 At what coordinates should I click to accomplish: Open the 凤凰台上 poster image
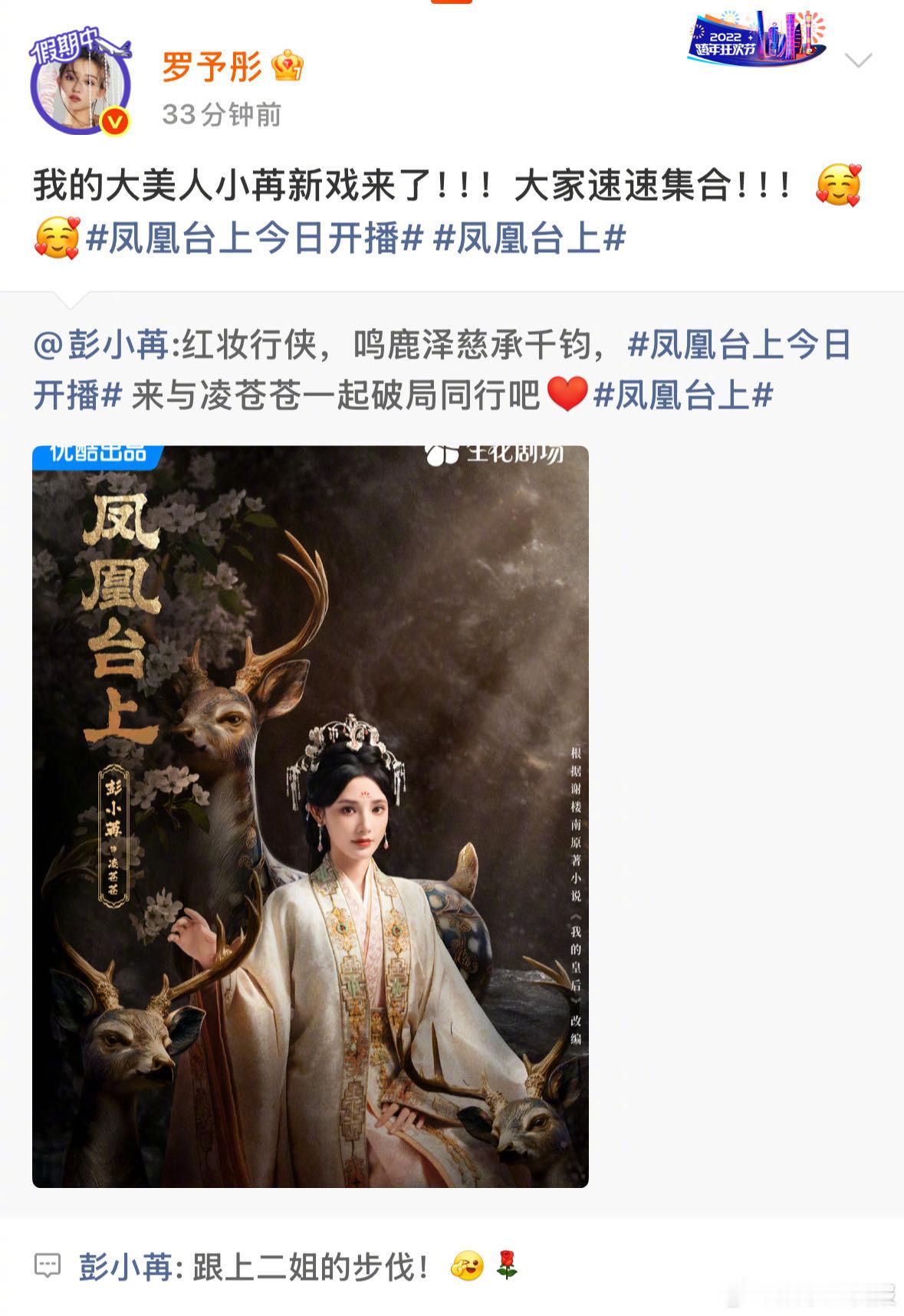click(x=311, y=816)
